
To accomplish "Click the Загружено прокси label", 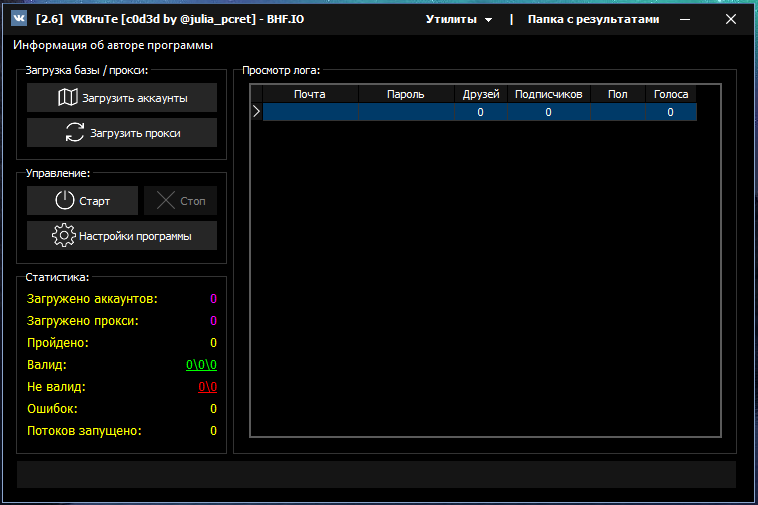I will point(83,321).
